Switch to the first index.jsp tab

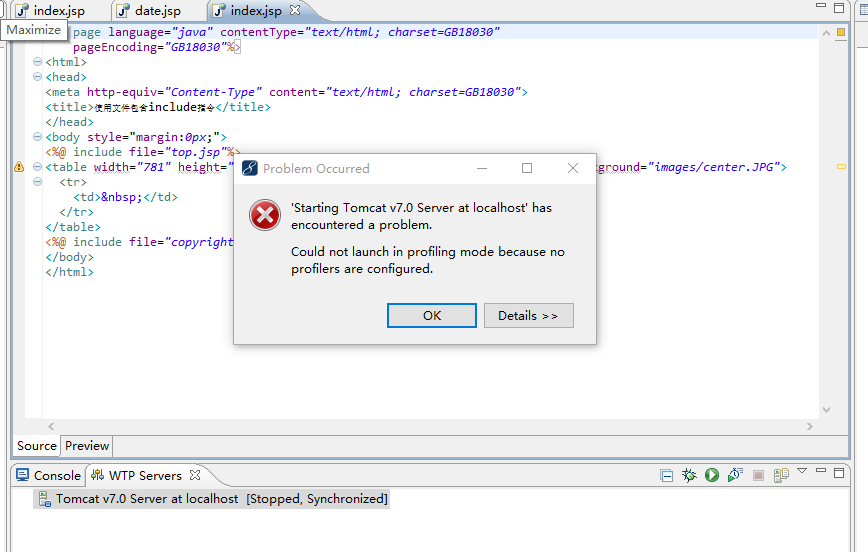pyautogui.click(x=51, y=11)
